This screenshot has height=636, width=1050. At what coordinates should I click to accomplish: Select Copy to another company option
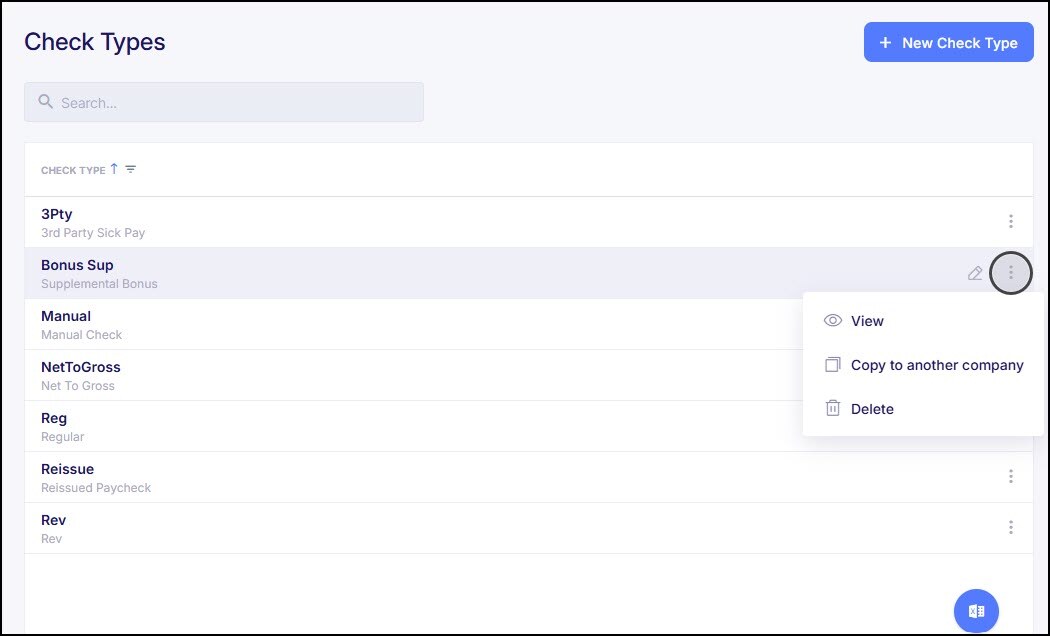[936, 365]
